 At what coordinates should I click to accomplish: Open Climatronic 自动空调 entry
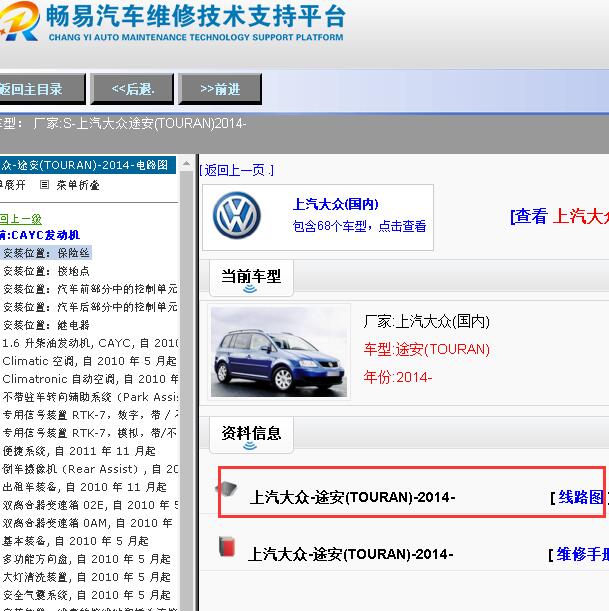click(x=90, y=379)
